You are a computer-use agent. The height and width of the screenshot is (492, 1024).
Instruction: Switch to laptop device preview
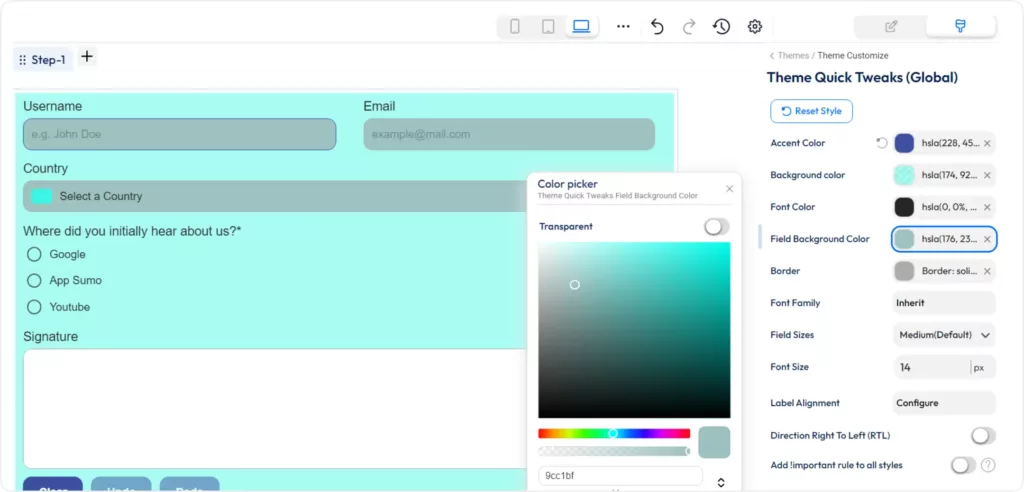(581, 27)
